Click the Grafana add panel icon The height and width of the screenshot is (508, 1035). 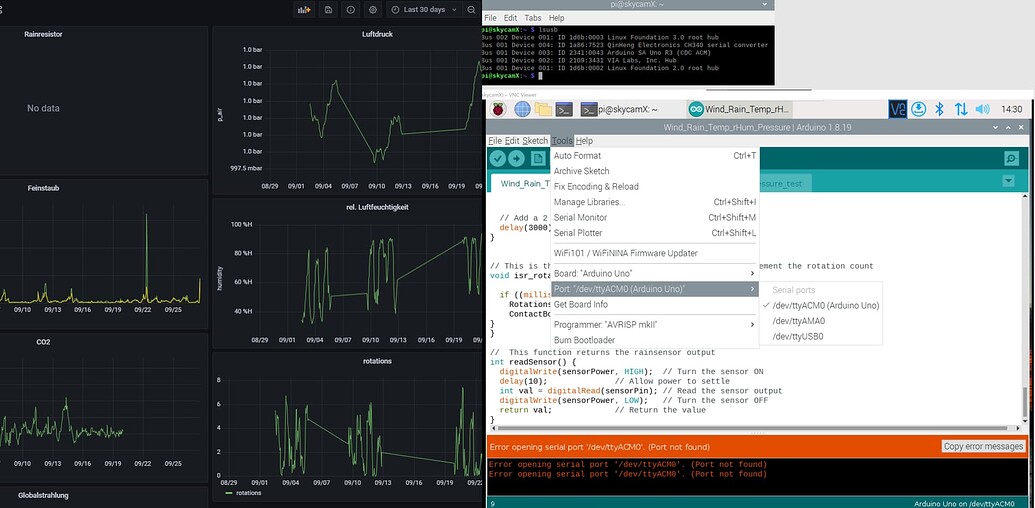coord(304,10)
